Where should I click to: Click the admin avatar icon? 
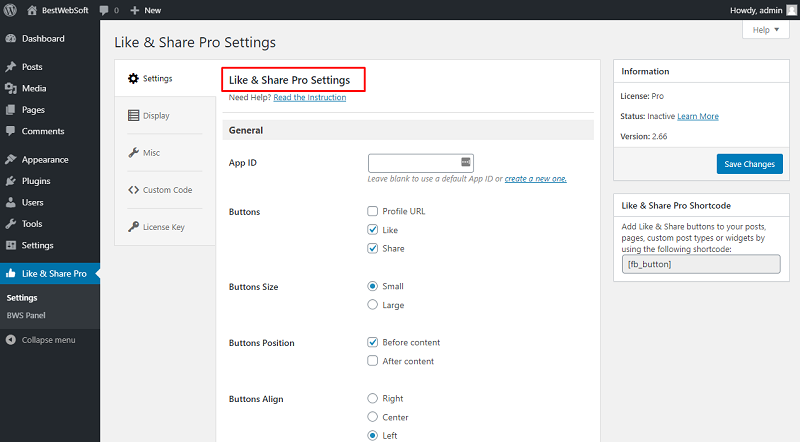791,10
